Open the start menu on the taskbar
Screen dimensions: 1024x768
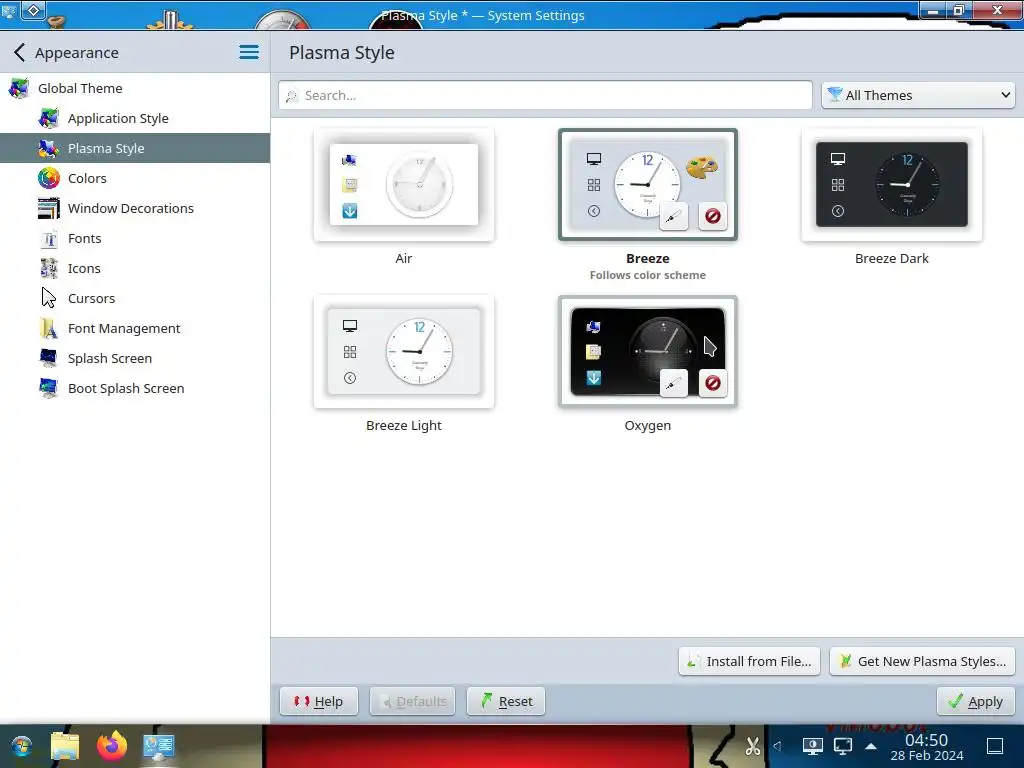click(22, 746)
